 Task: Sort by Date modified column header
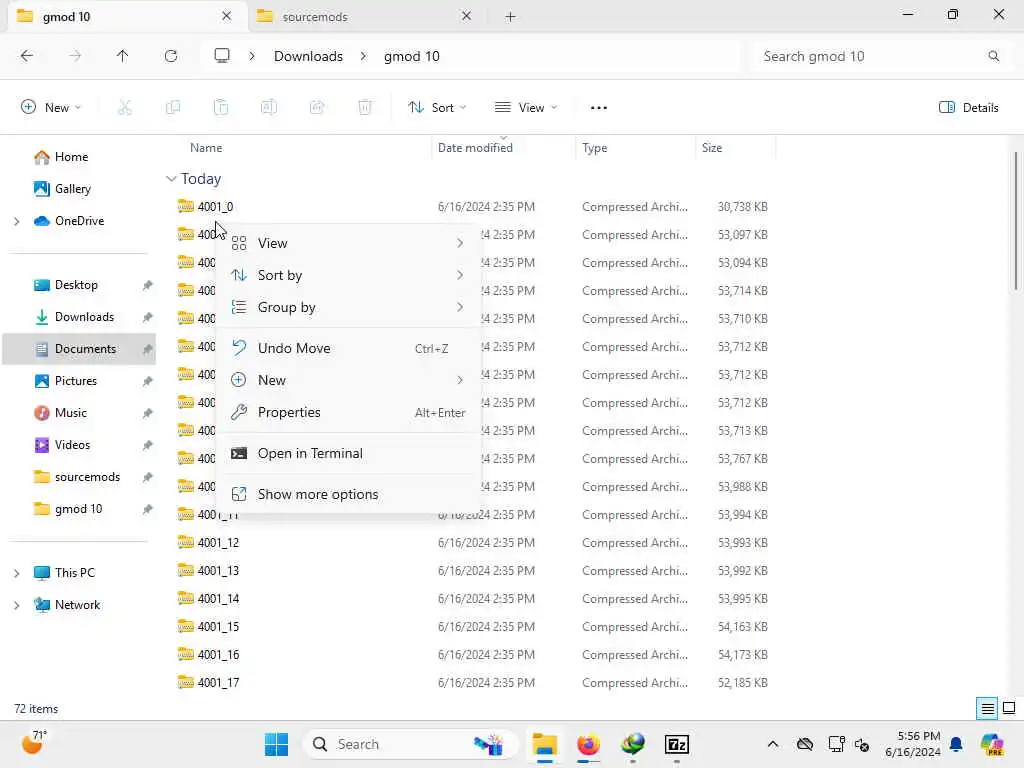coord(475,148)
